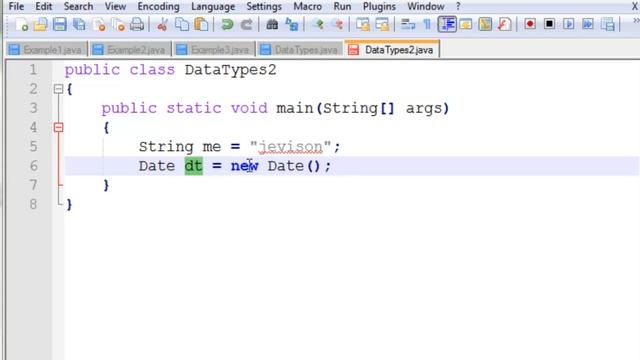
Task: Toggle synchronize horizontal scrolling icon
Action: (382, 25)
